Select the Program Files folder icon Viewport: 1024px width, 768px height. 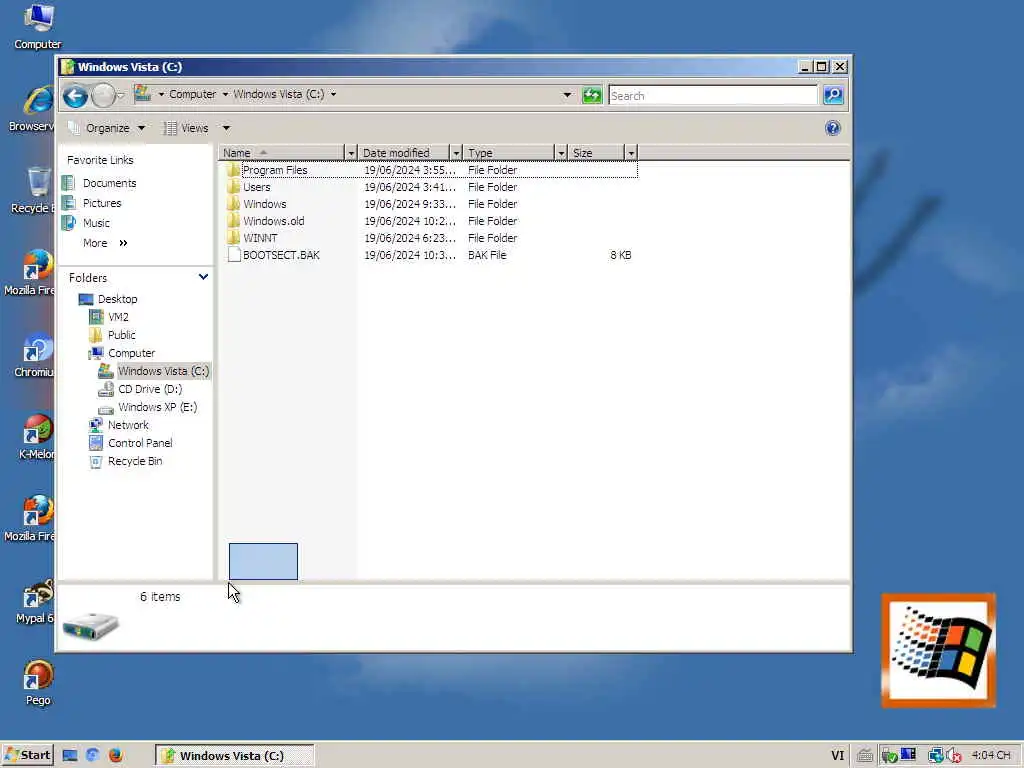pyautogui.click(x=233, y=170)
